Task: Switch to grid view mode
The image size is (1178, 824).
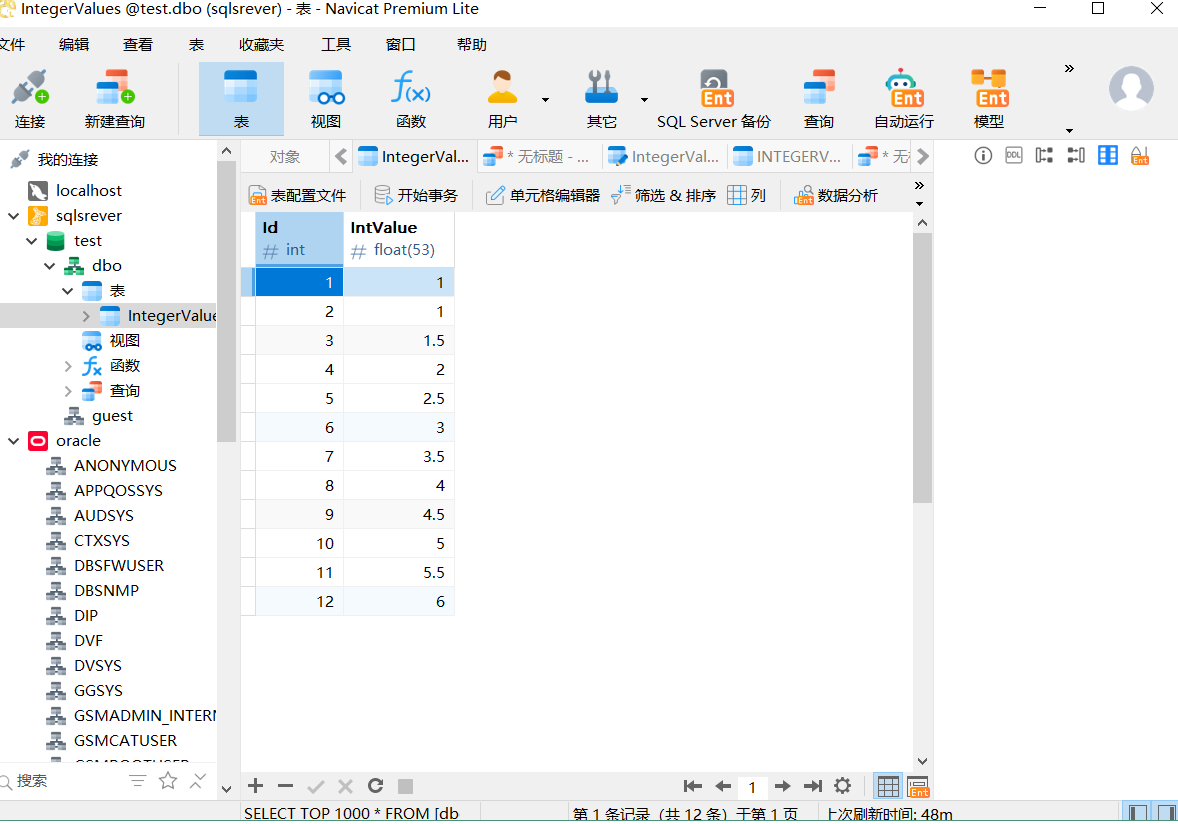Action: point(888,786)
